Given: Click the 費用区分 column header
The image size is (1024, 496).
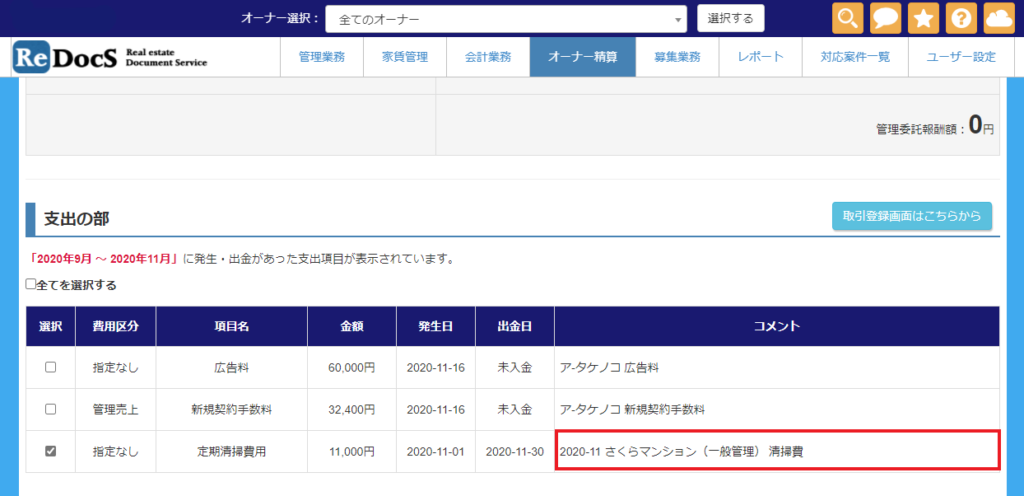Looking at the screenshot, I should click(116, 326).
